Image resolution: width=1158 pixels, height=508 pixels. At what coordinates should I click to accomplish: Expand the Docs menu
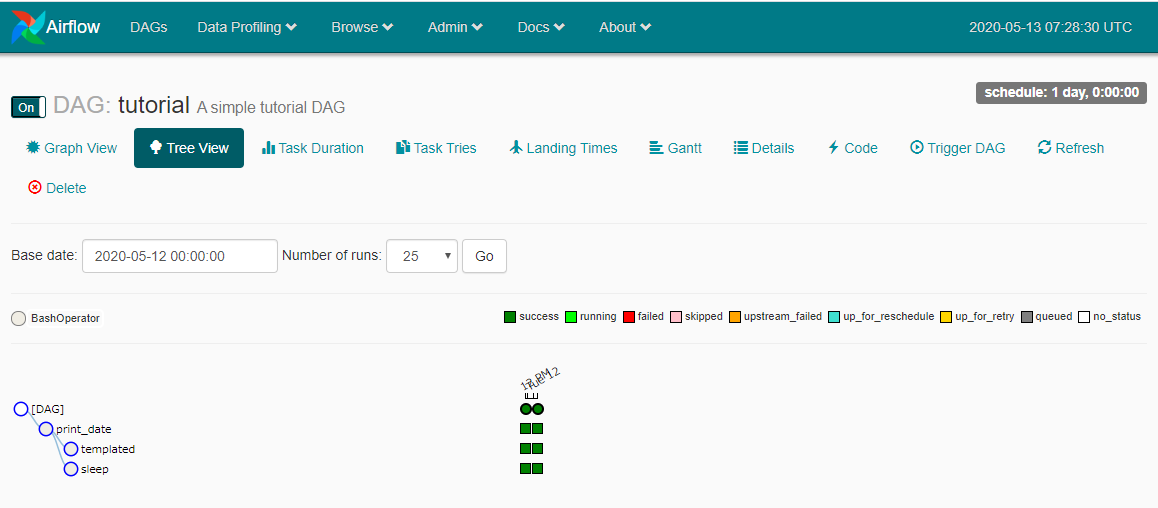pyautogui.click(x=541, y=27)
